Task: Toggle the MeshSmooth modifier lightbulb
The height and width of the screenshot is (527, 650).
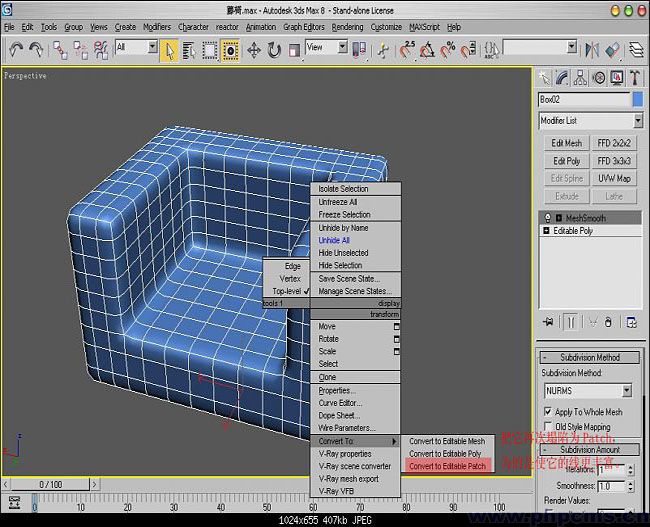Action: [548, 218]
